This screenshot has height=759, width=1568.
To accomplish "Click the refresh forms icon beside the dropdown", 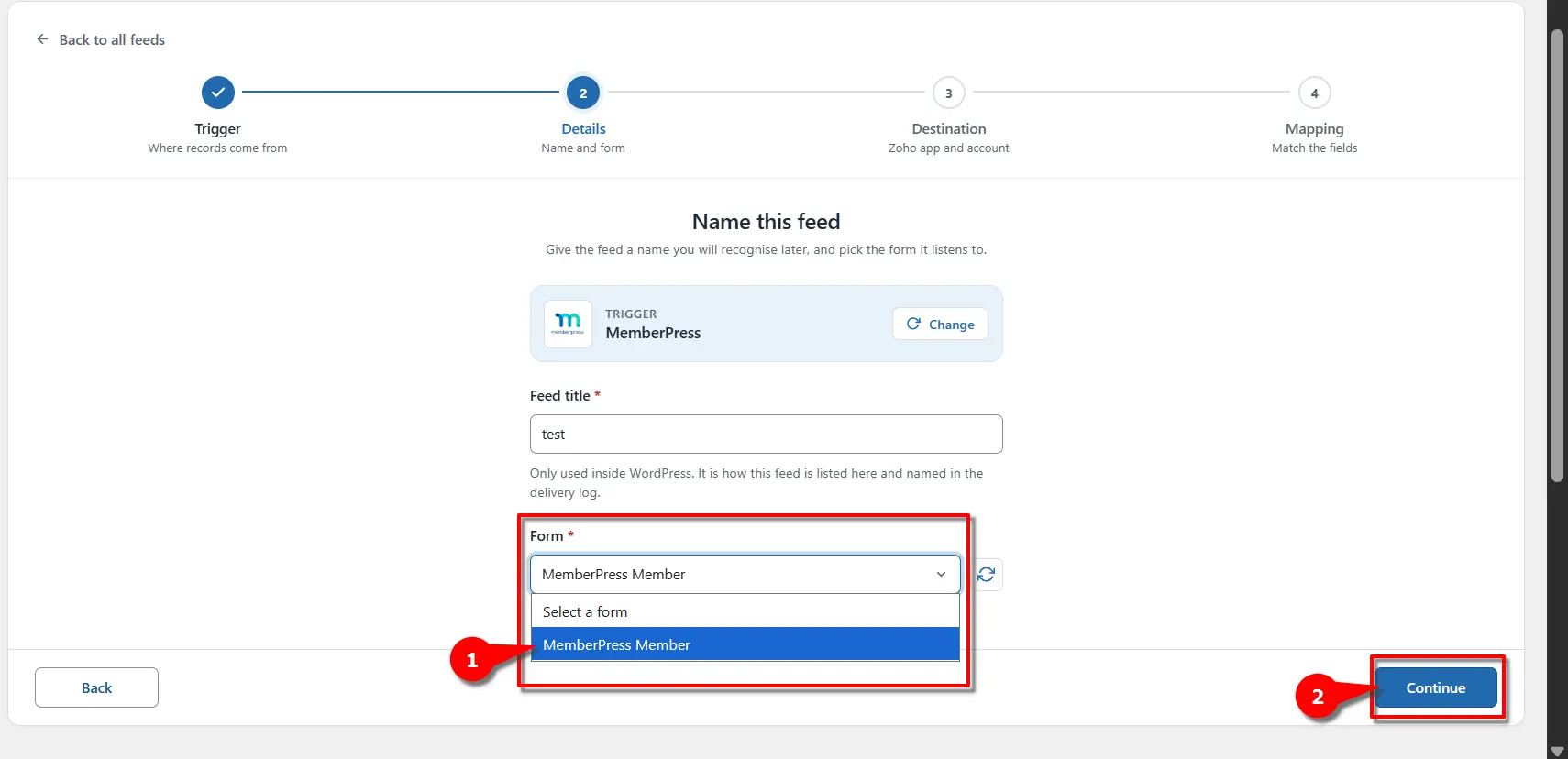I will [987, 574].
